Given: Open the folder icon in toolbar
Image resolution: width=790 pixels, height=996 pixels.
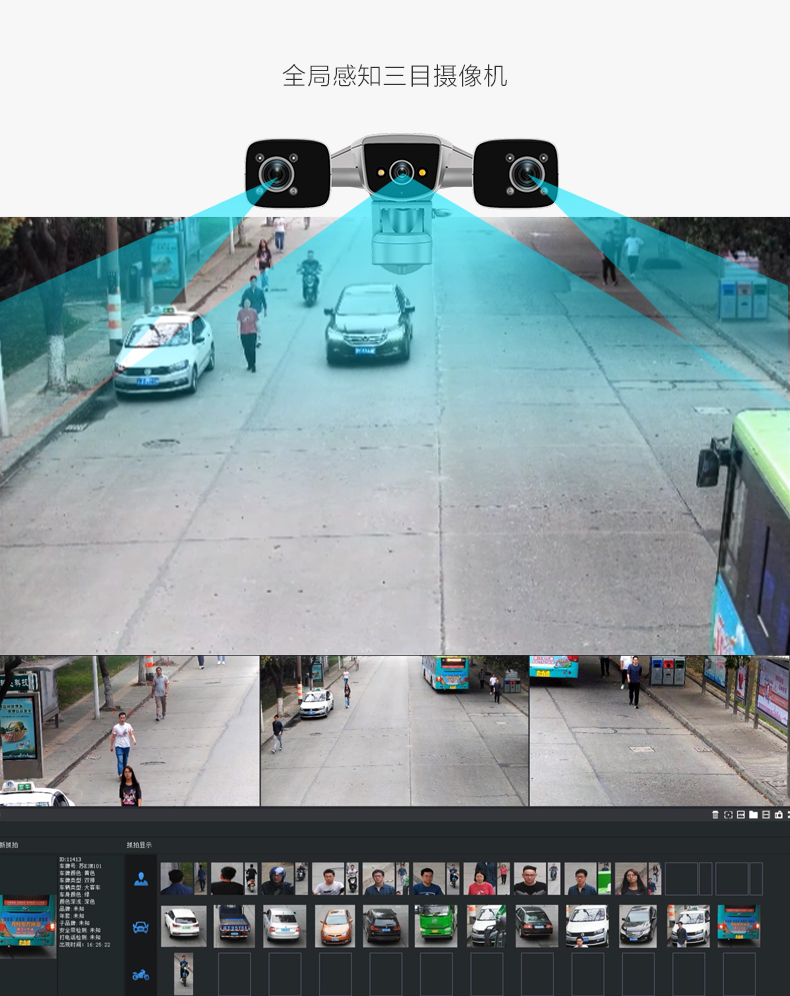Looking at the screenshot, I should (x=753, y=815).
